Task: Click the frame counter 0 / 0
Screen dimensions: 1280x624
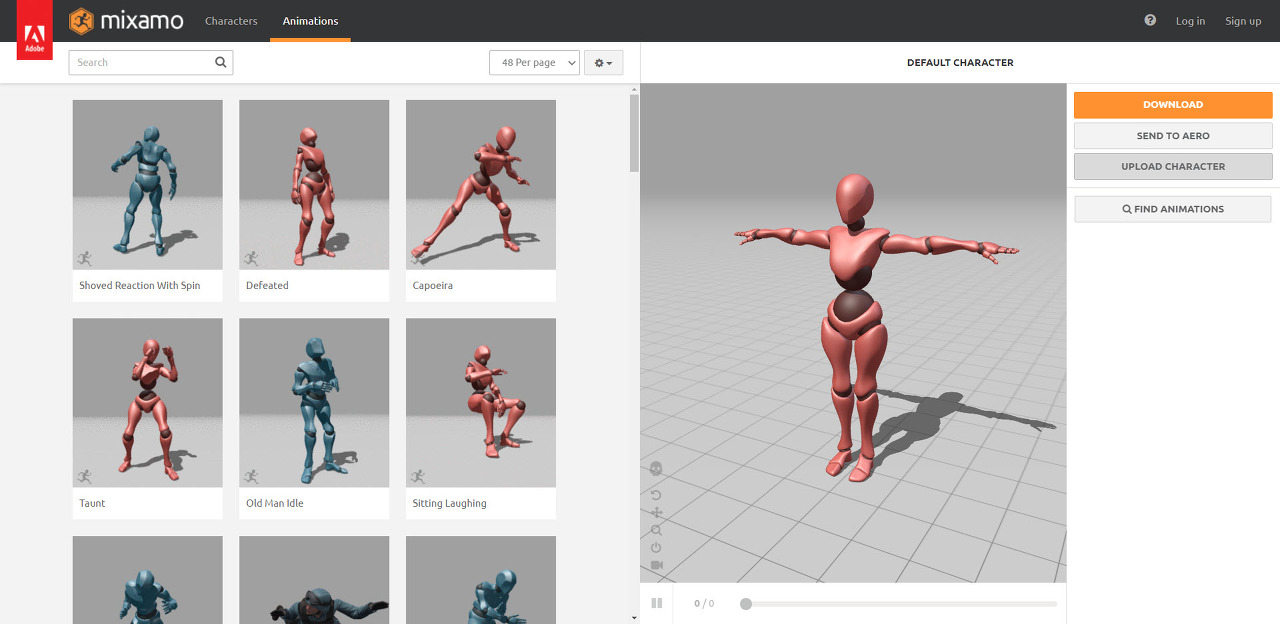Action: pyautogui.click(x=704, y=603)
